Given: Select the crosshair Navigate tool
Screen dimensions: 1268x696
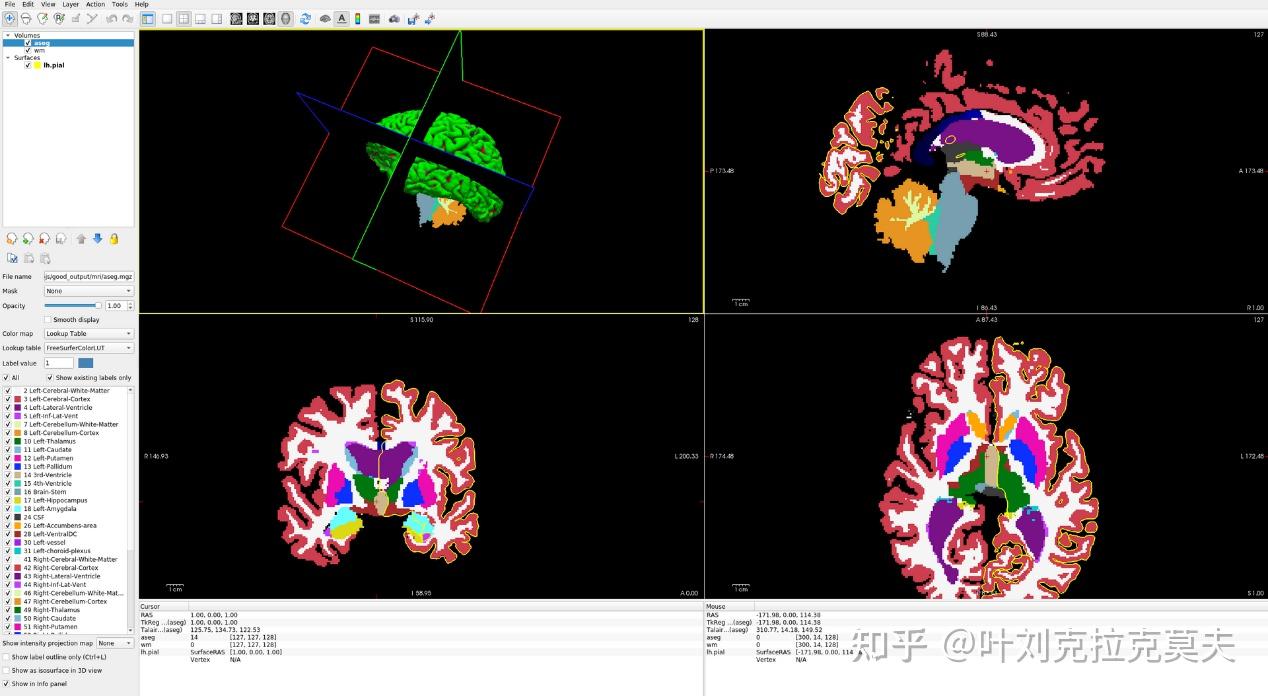Looking at the screenshot, I should pyautogui.click(x=9, y=18).
